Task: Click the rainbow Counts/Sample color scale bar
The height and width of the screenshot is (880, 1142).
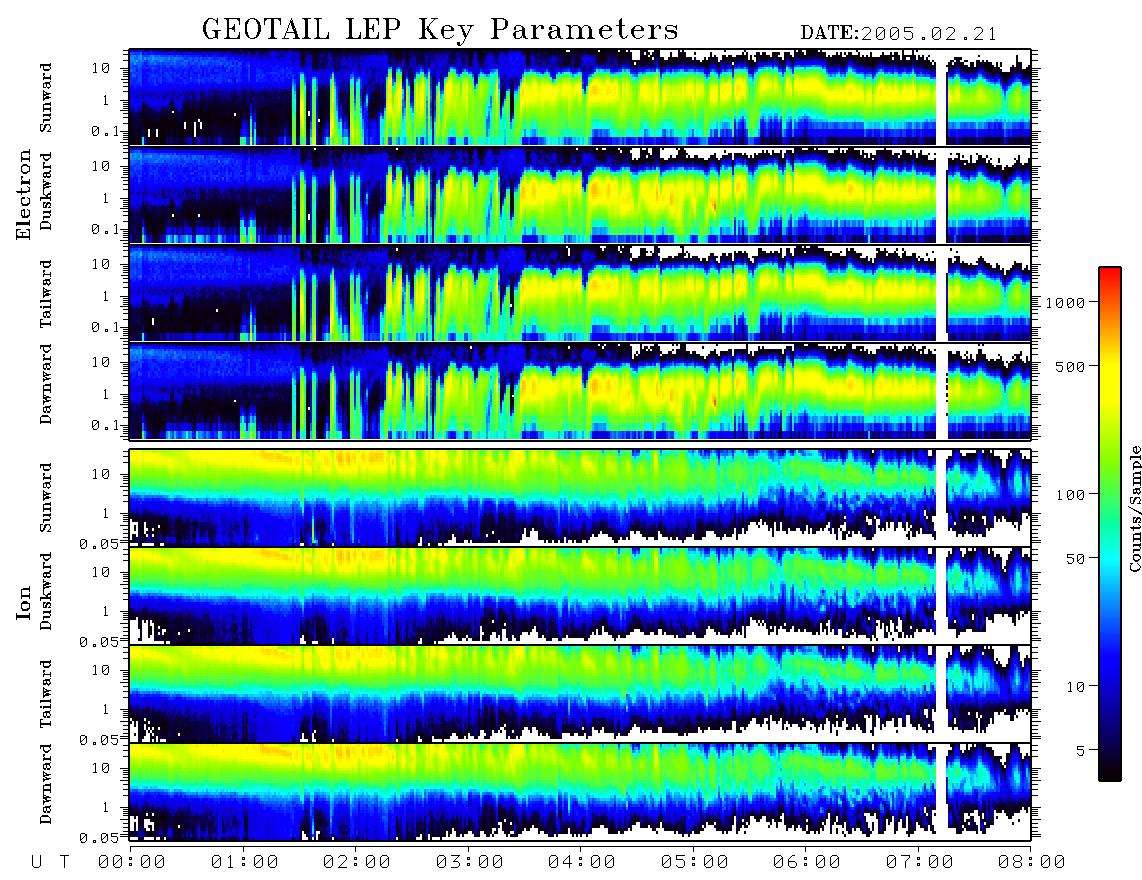Action: [x=1109, y=525]
